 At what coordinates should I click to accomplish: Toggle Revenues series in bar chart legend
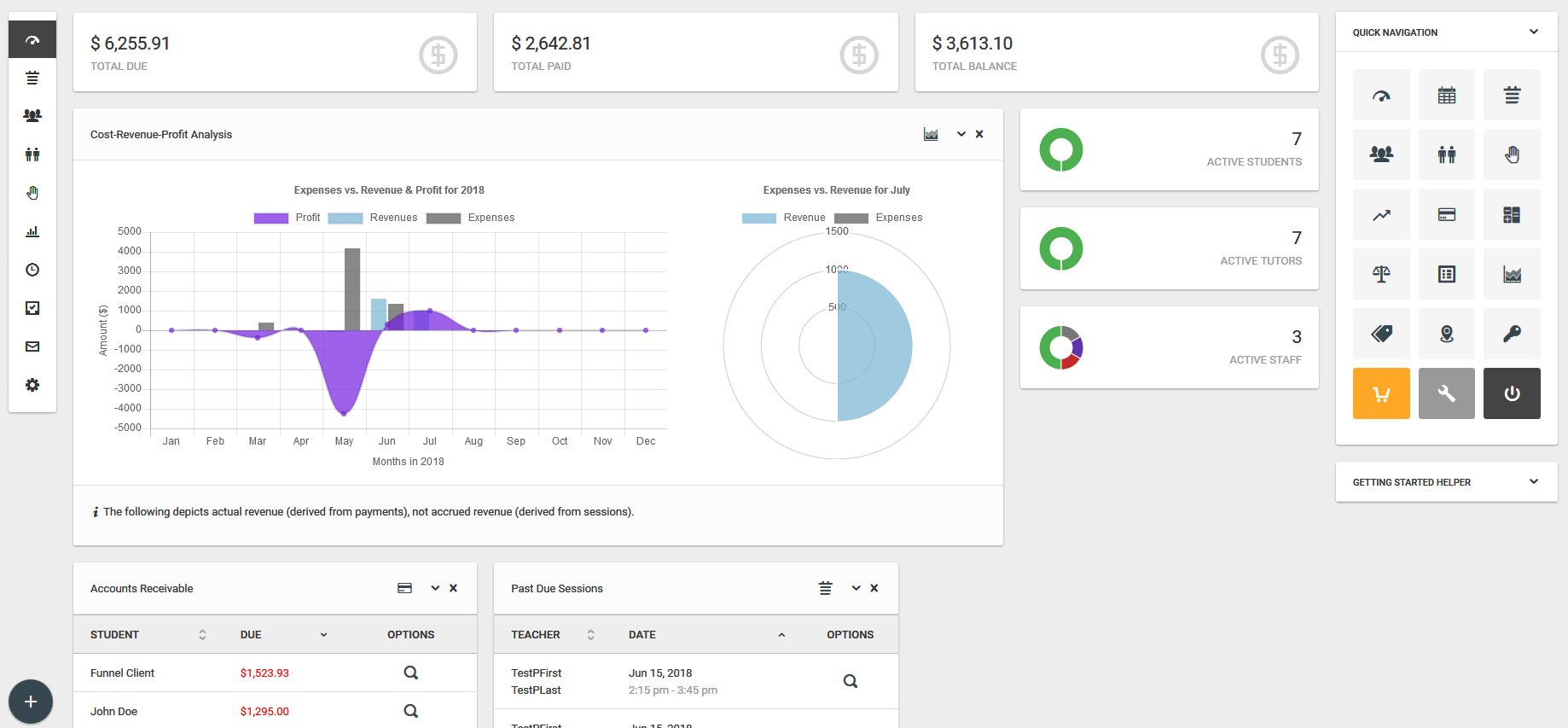click(x=373, y=218)
